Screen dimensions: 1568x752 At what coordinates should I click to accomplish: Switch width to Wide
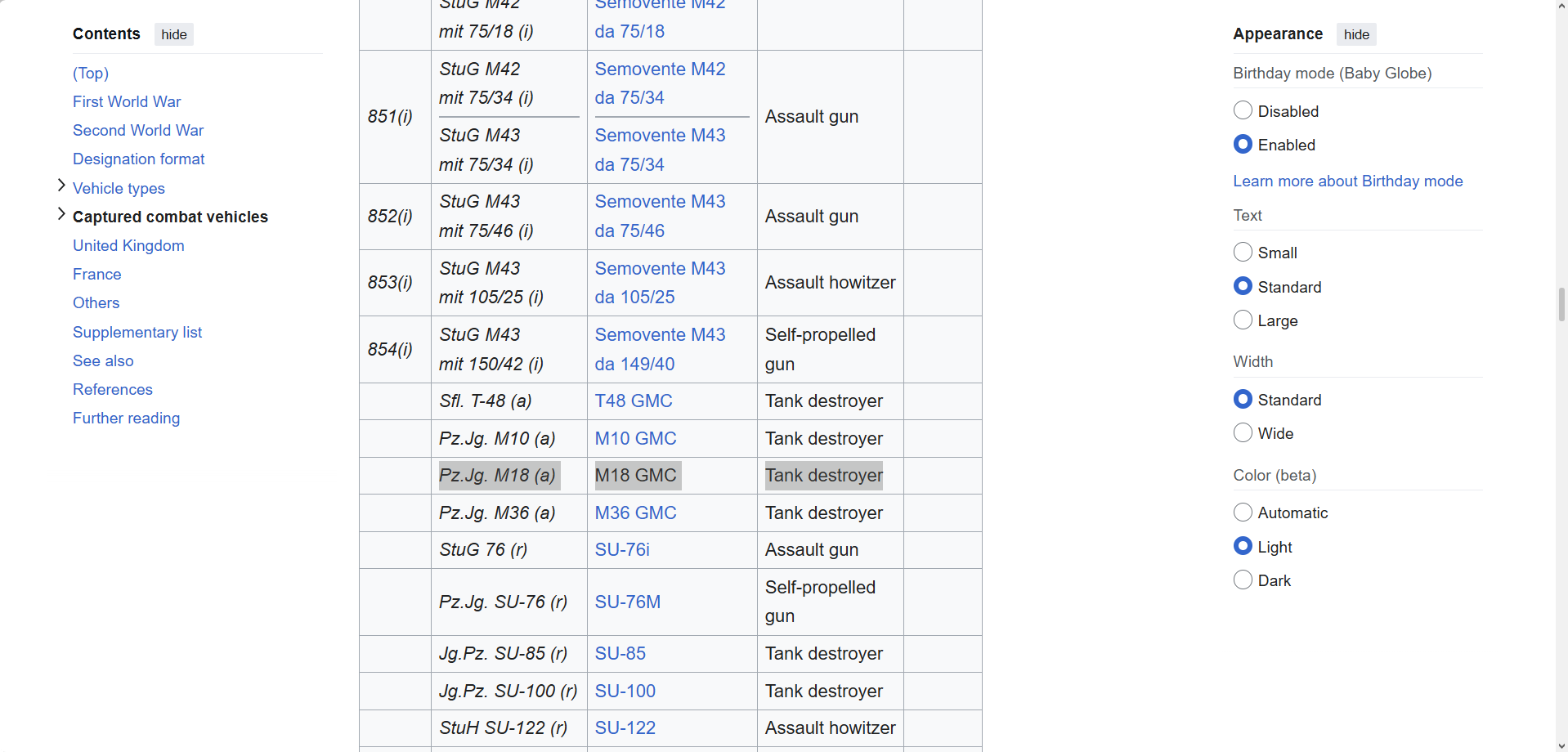tap(1243, 432)
